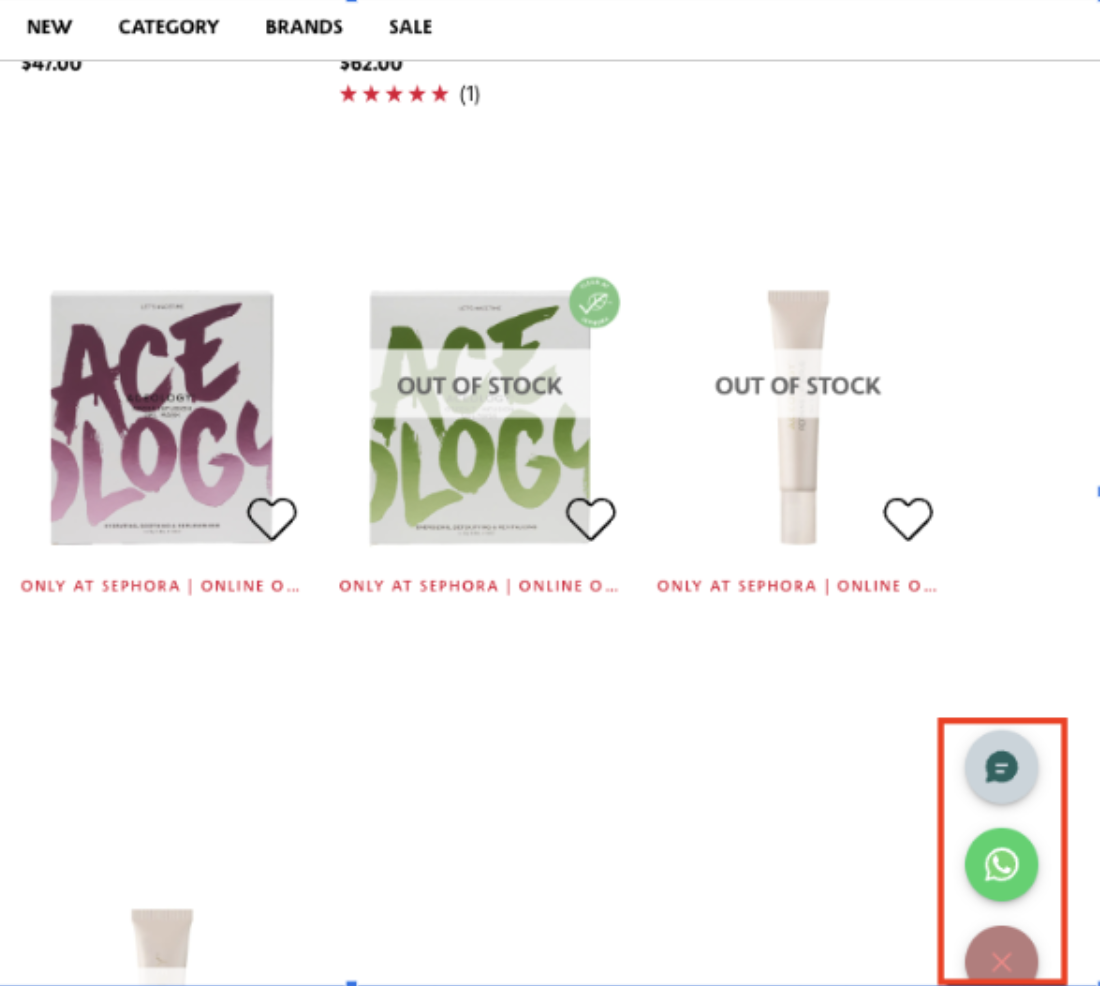Click Only at Sephora label under green mask
Screen dimensions: 1100x986
pyautogui.click(x=478, y=586)
